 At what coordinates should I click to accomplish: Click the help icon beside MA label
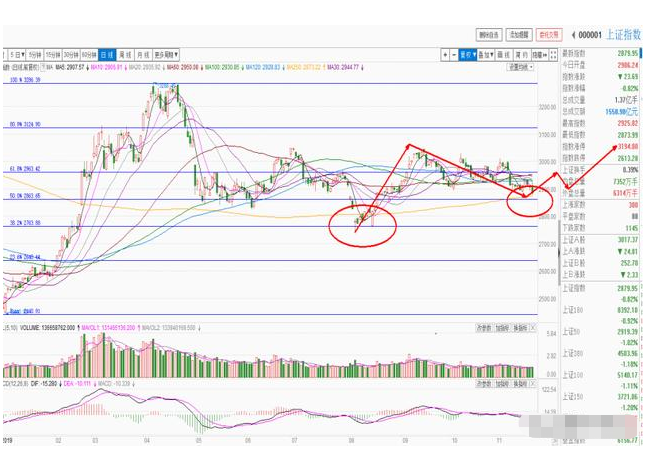point(43,67)
